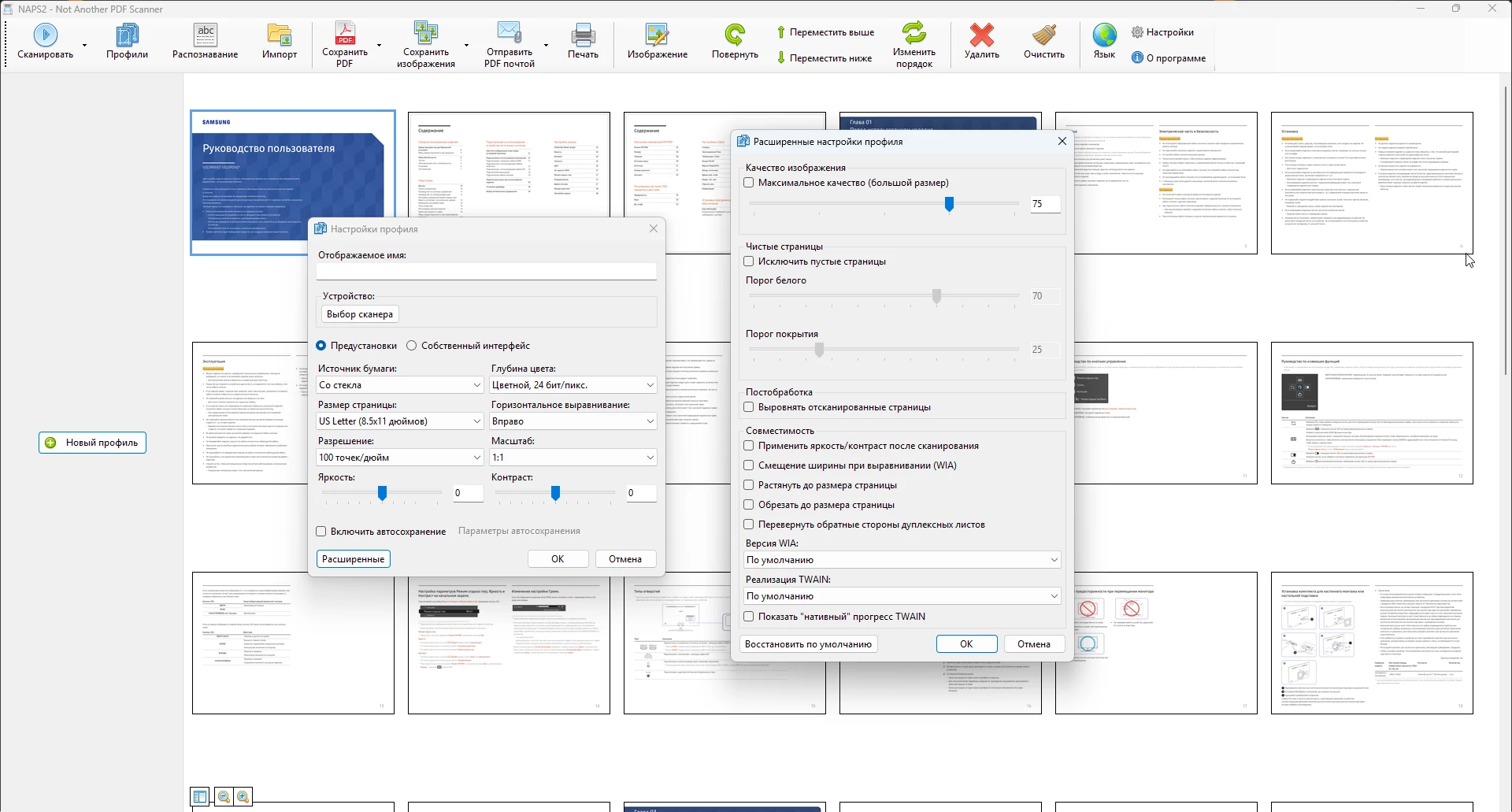
Task: Click the Повернуть rotate icon
Action: [735, 35]
